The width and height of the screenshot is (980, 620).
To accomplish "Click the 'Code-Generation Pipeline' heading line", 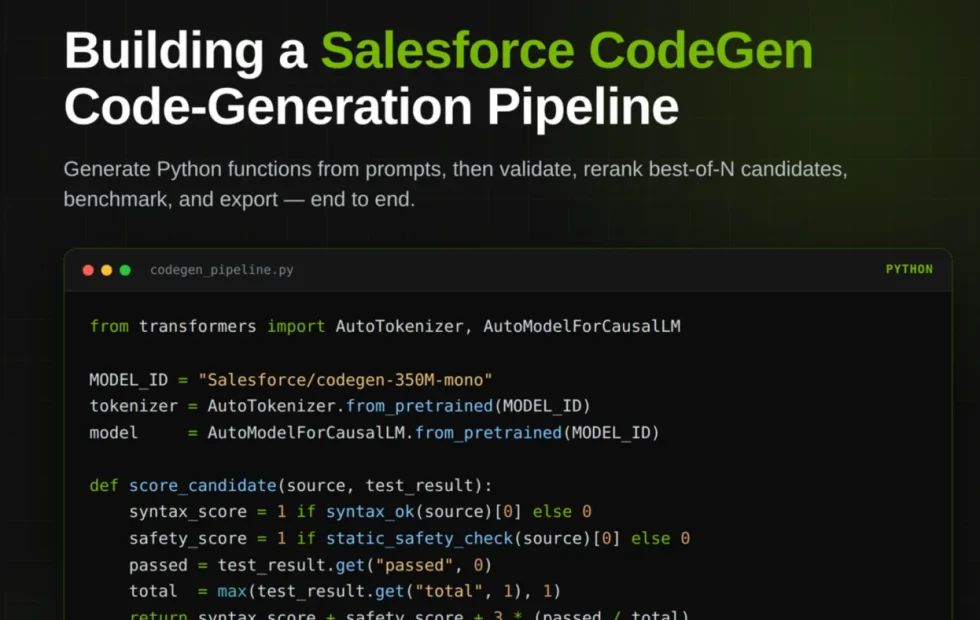I will click(x=371, y=108).
